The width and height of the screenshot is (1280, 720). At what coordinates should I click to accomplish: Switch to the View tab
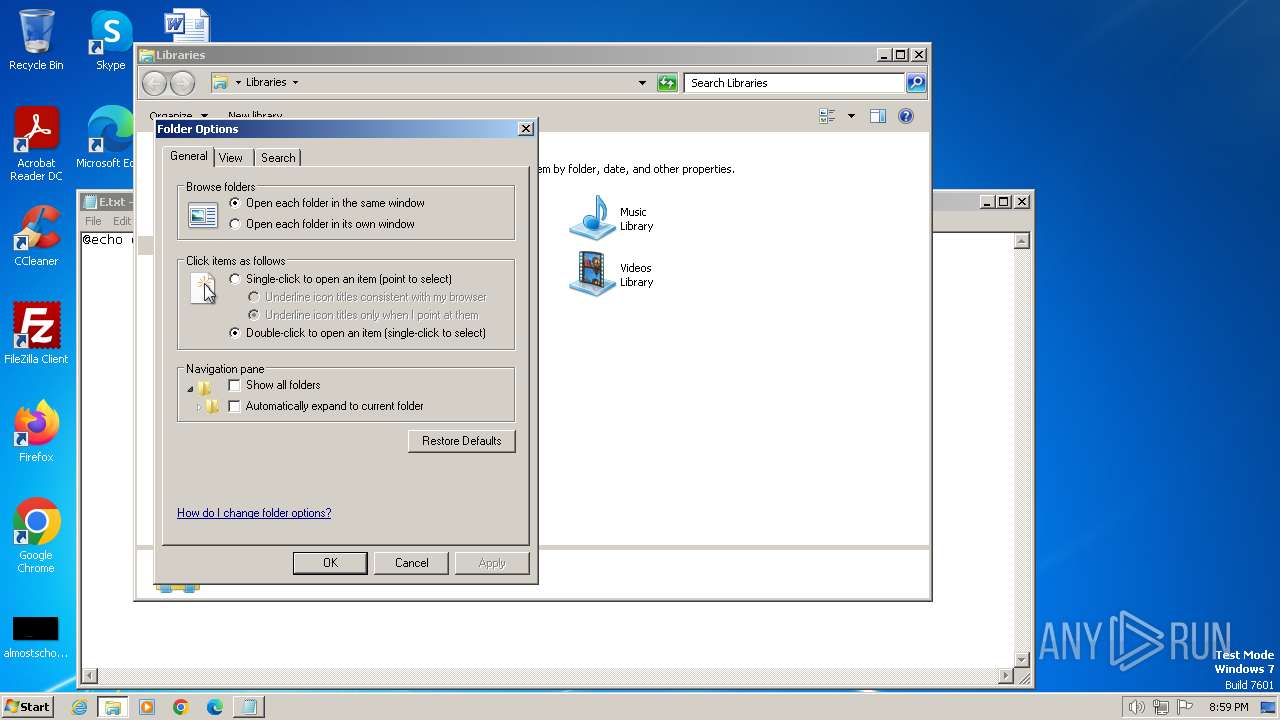click(231, 158)
